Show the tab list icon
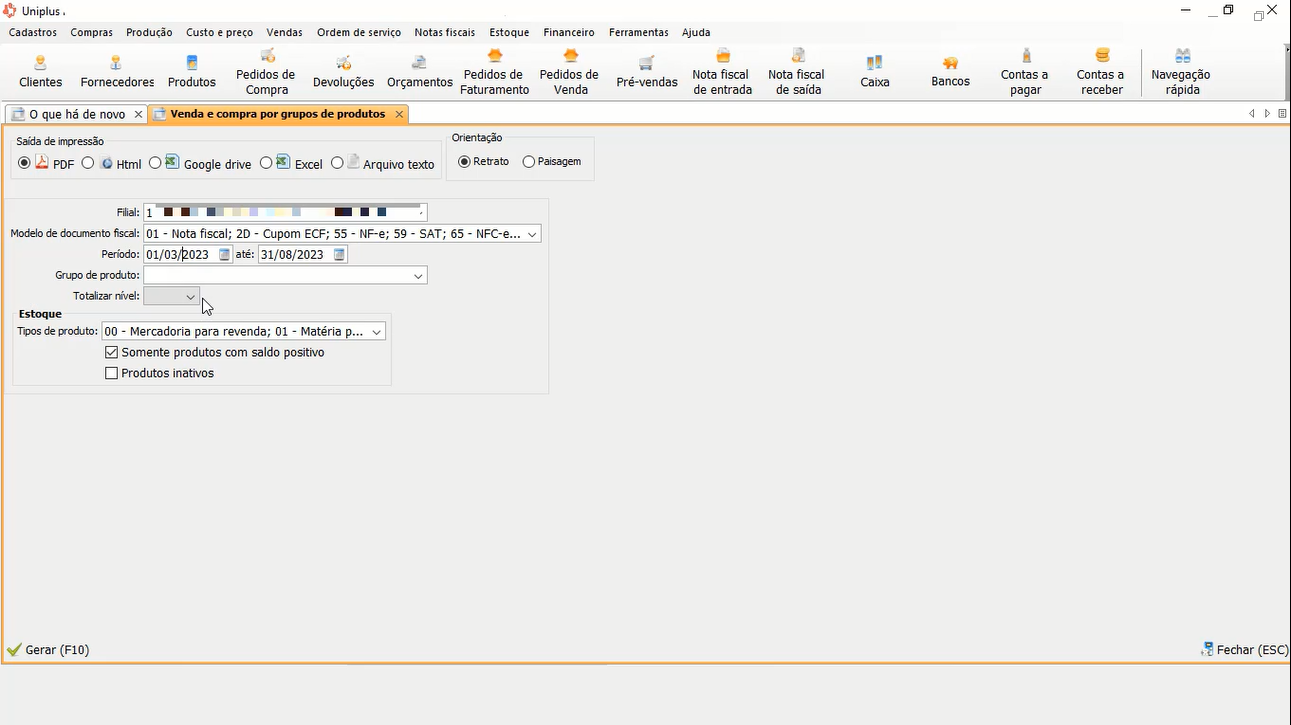 pos(1282,114)
